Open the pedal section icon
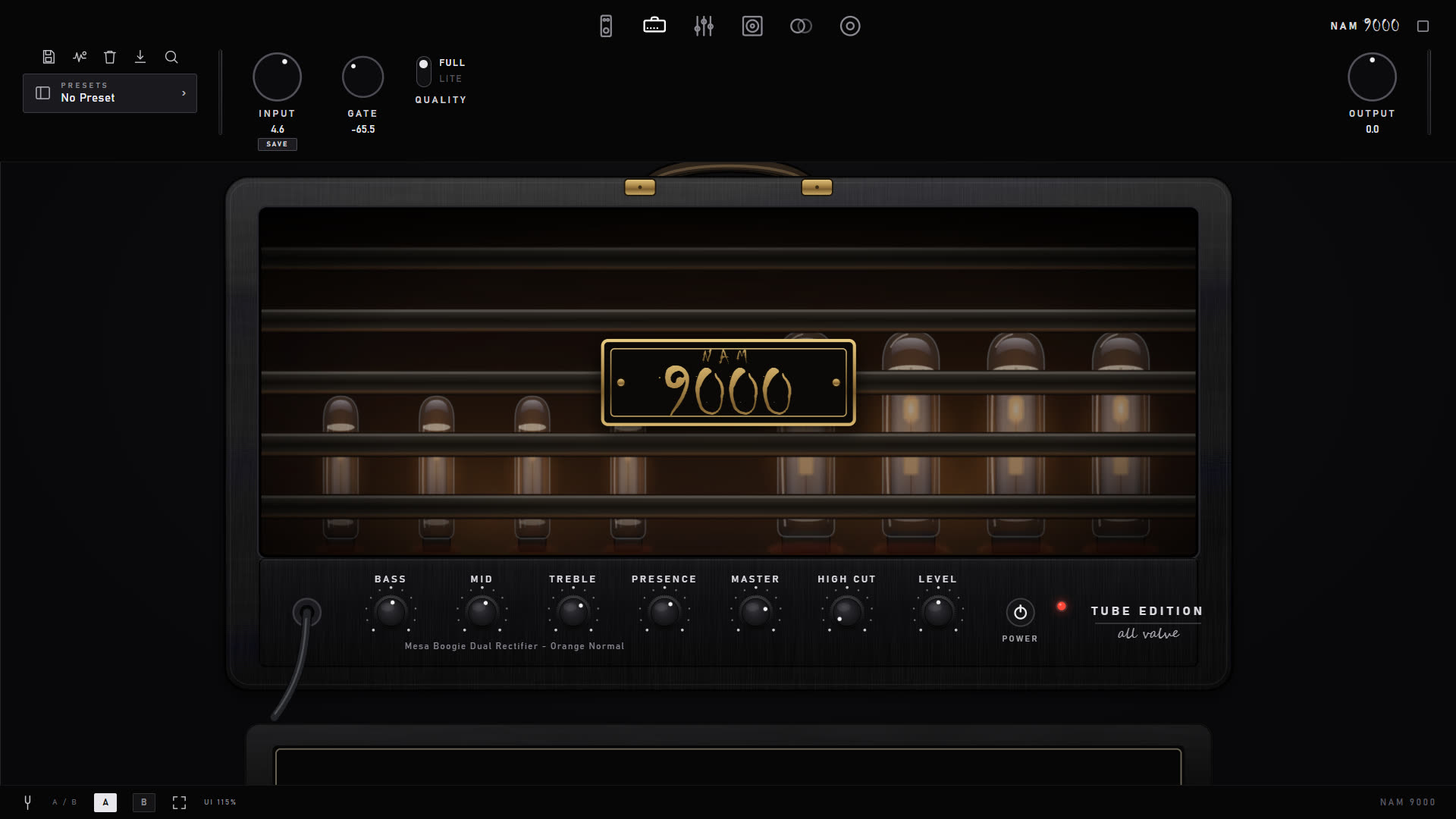Image resolution: width=1456 pixels, height=819 pixels. coord(606,26)
